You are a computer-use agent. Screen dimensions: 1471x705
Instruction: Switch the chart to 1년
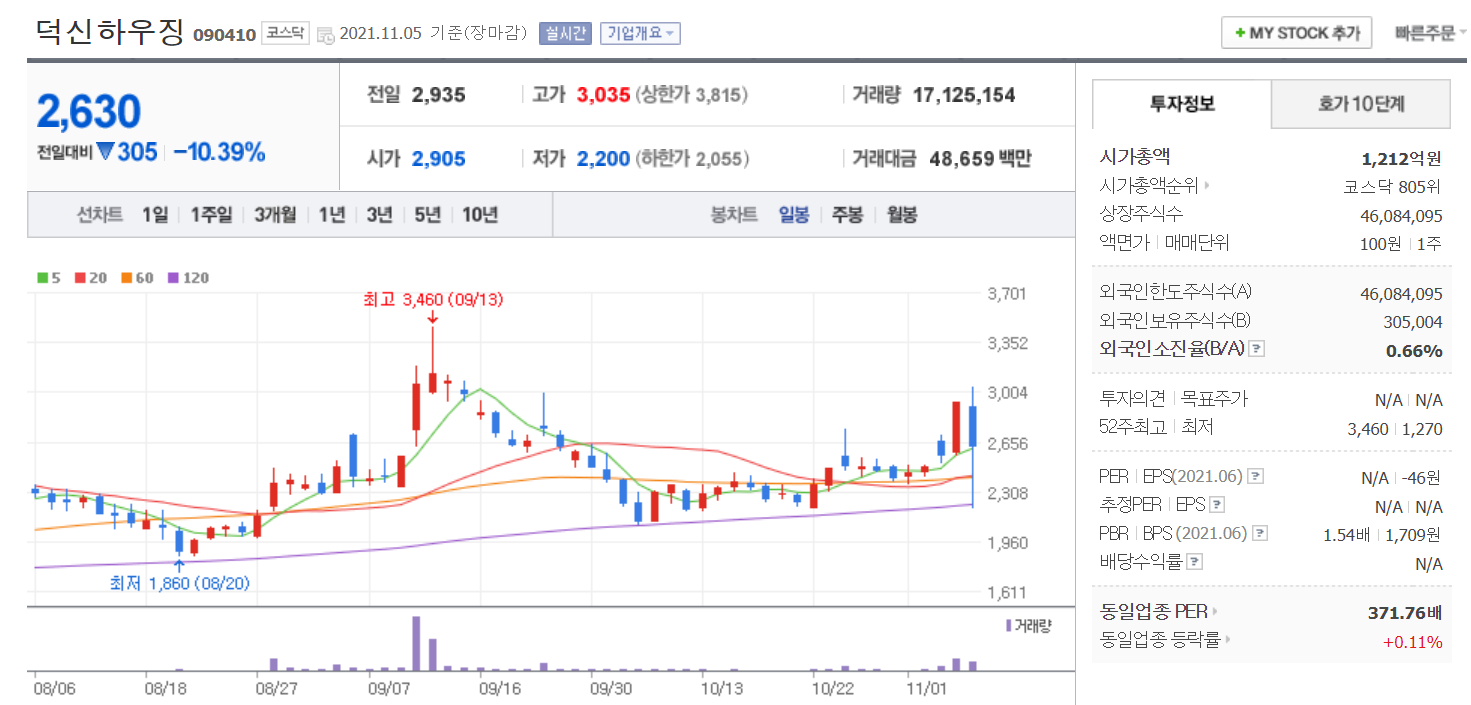(x=332, y=214)
